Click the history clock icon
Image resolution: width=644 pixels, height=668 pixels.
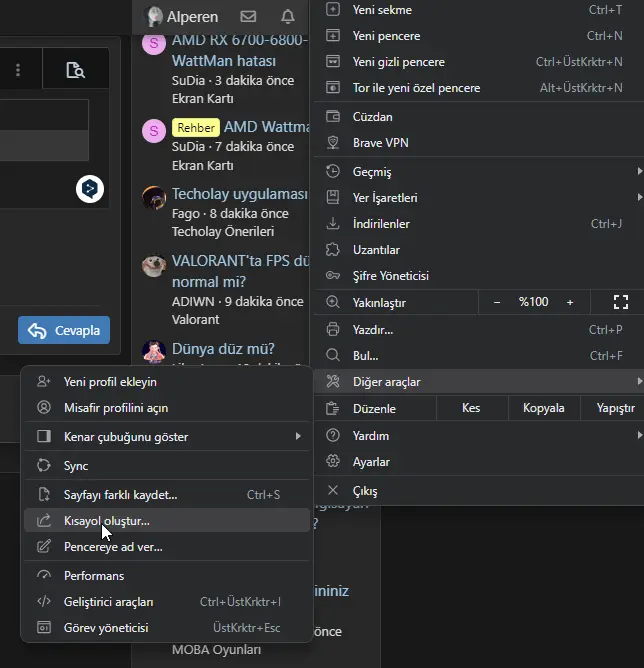pyautogui.click(x=333, y=171)
